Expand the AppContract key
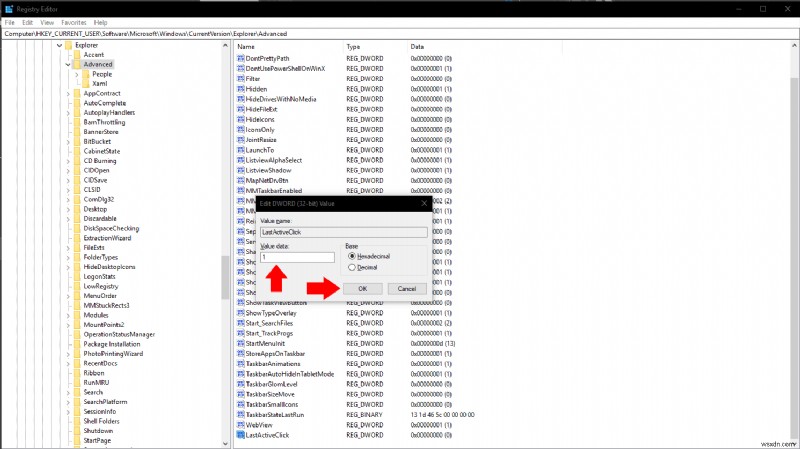 click(x=68, y=94)
